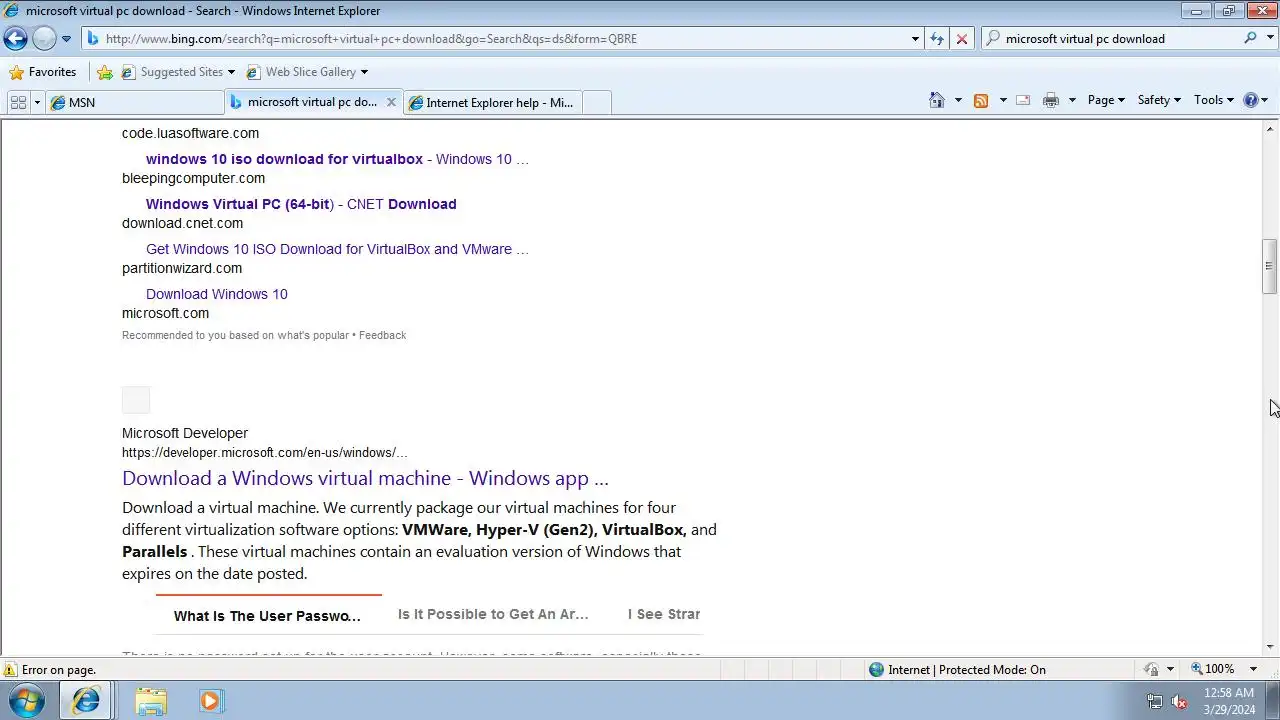
Task: Click the network tray icon
Action: [x=1154, y=702]
